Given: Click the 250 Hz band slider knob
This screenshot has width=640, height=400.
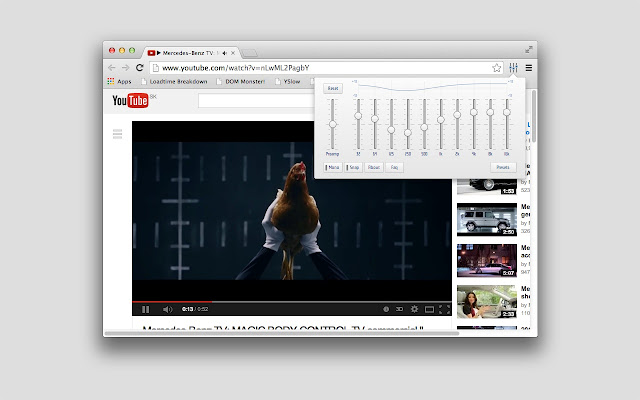Looking at the screenshot, I should (x=408, y=133).
